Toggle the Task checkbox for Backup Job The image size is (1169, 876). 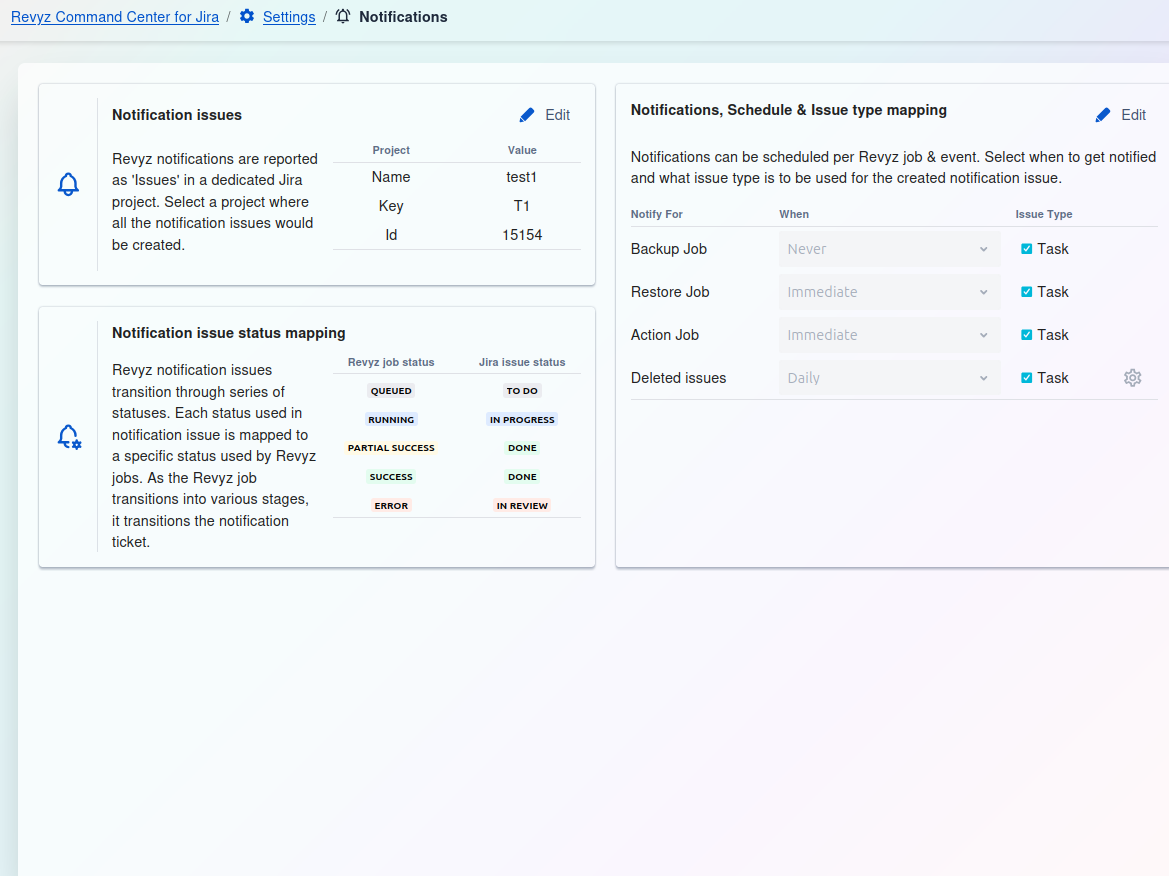coord(1026,249)
